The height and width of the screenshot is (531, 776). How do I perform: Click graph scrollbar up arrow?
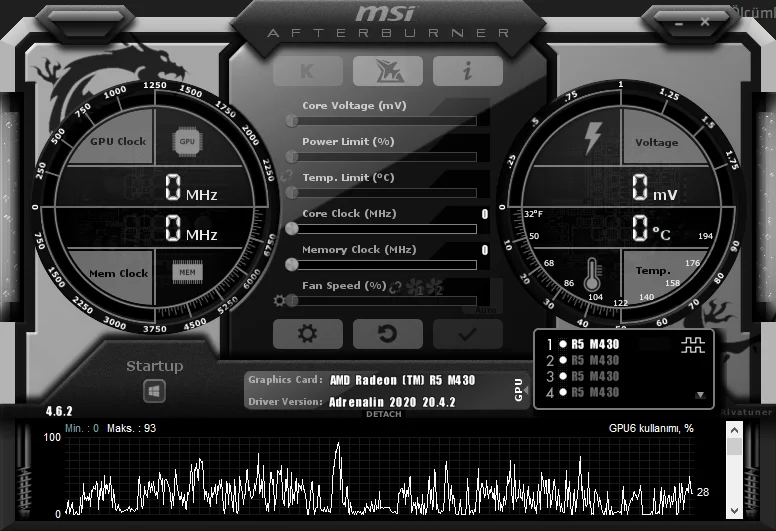click(x=734, y=430)
